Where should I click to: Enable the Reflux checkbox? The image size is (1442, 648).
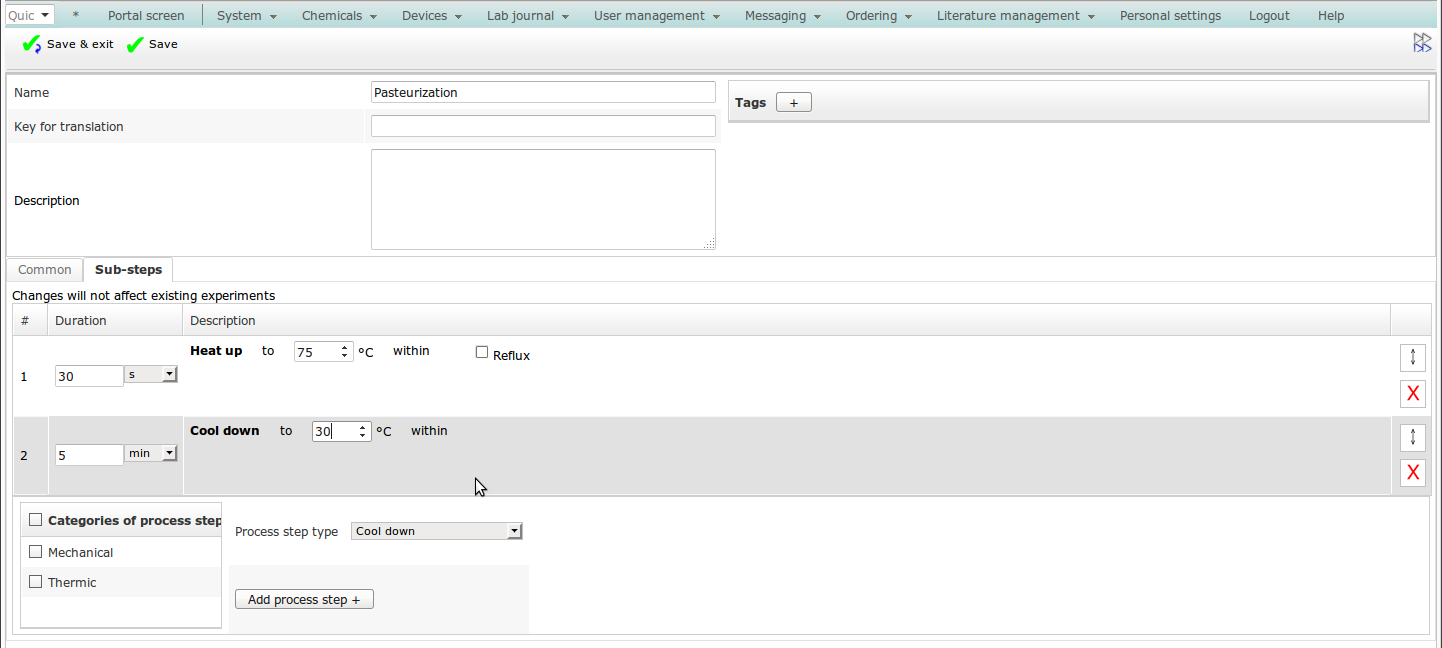tap(482, 352)
